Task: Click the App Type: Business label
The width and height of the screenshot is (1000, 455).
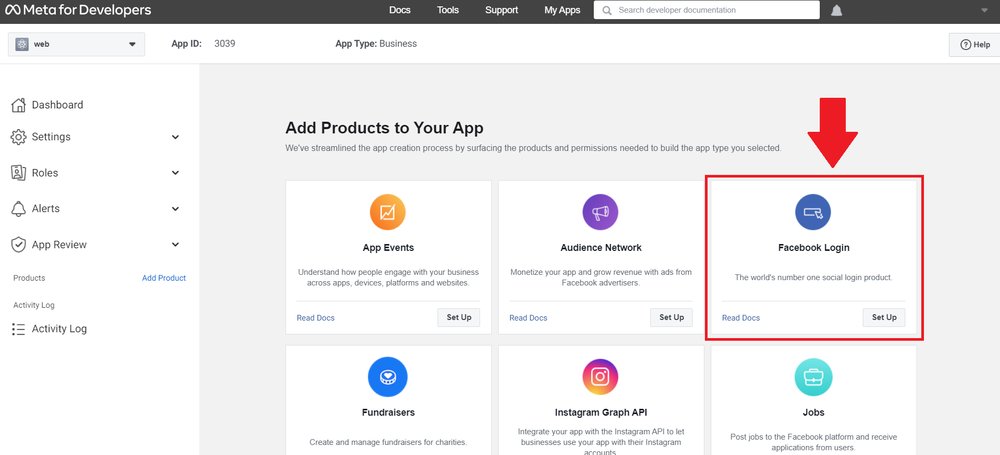Action: (376, 44)
